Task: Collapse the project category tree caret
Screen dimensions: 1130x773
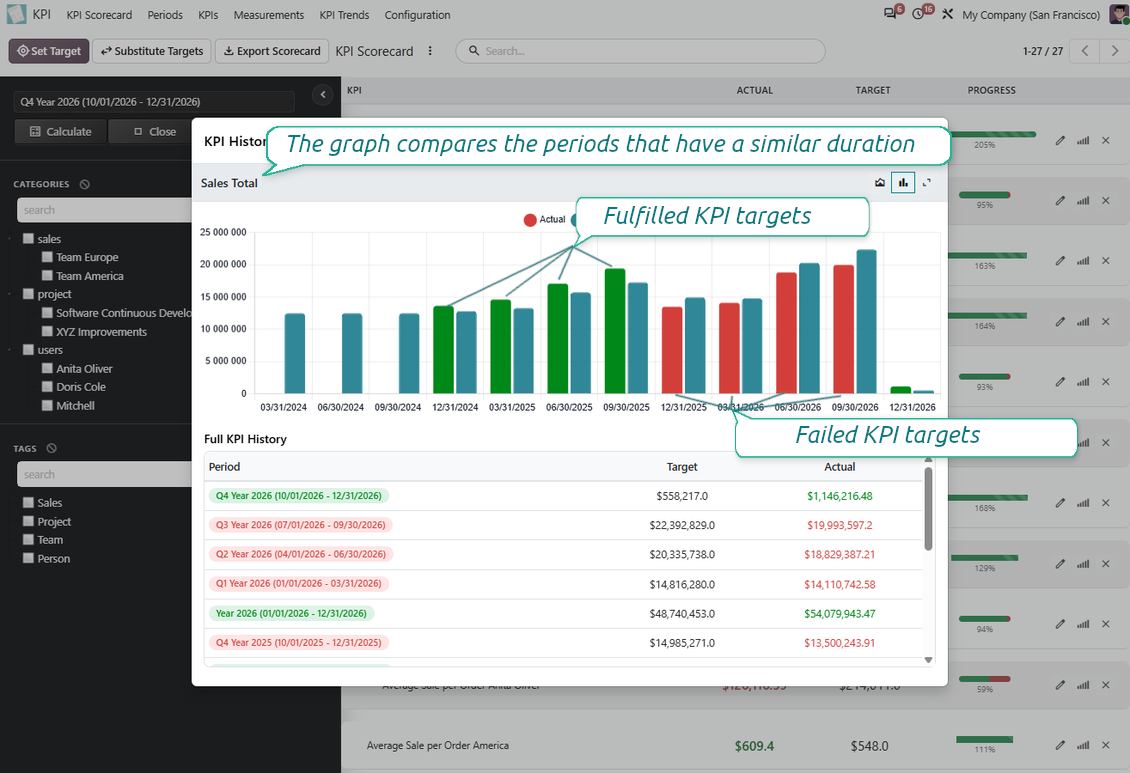Action: (10, 294)
